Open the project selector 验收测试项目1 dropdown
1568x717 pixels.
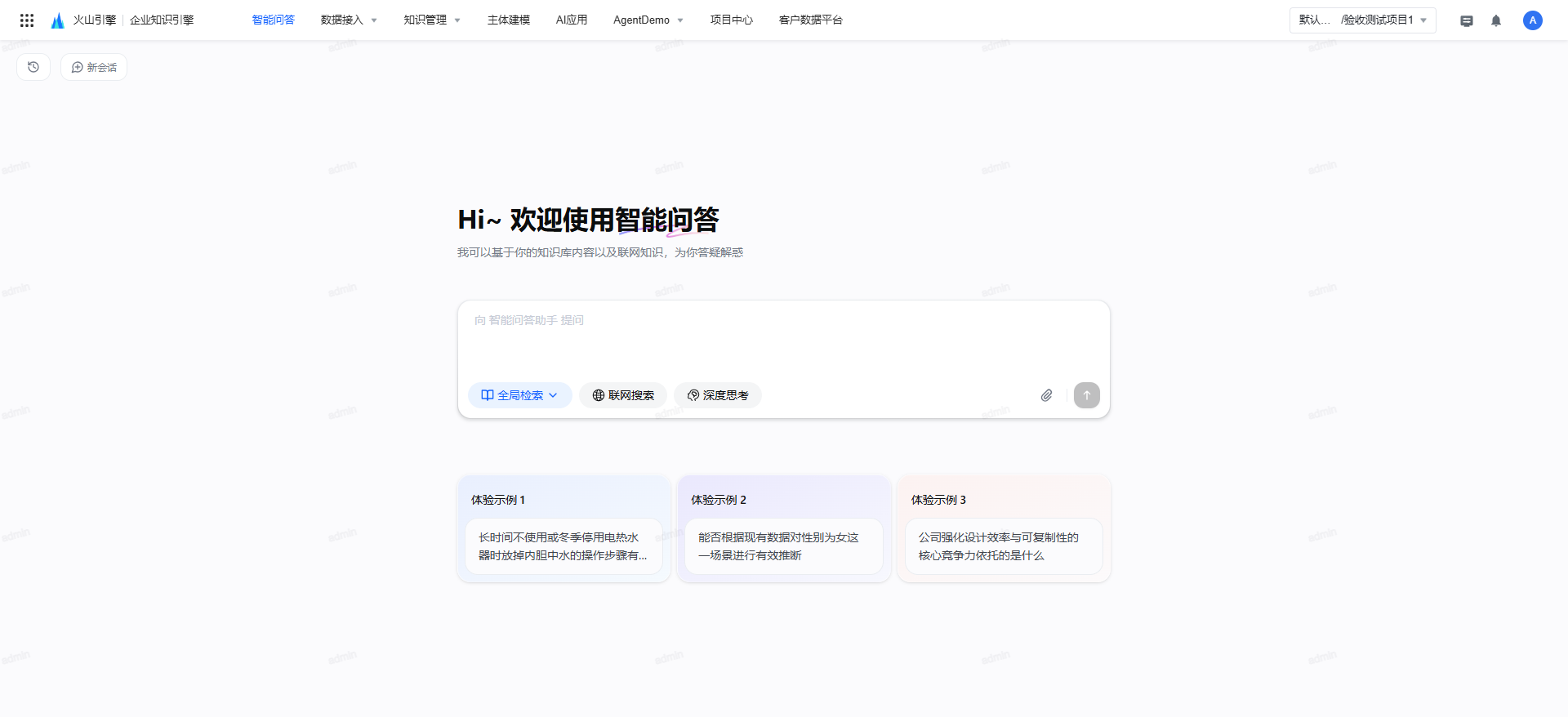click(x=1363, y=20)
